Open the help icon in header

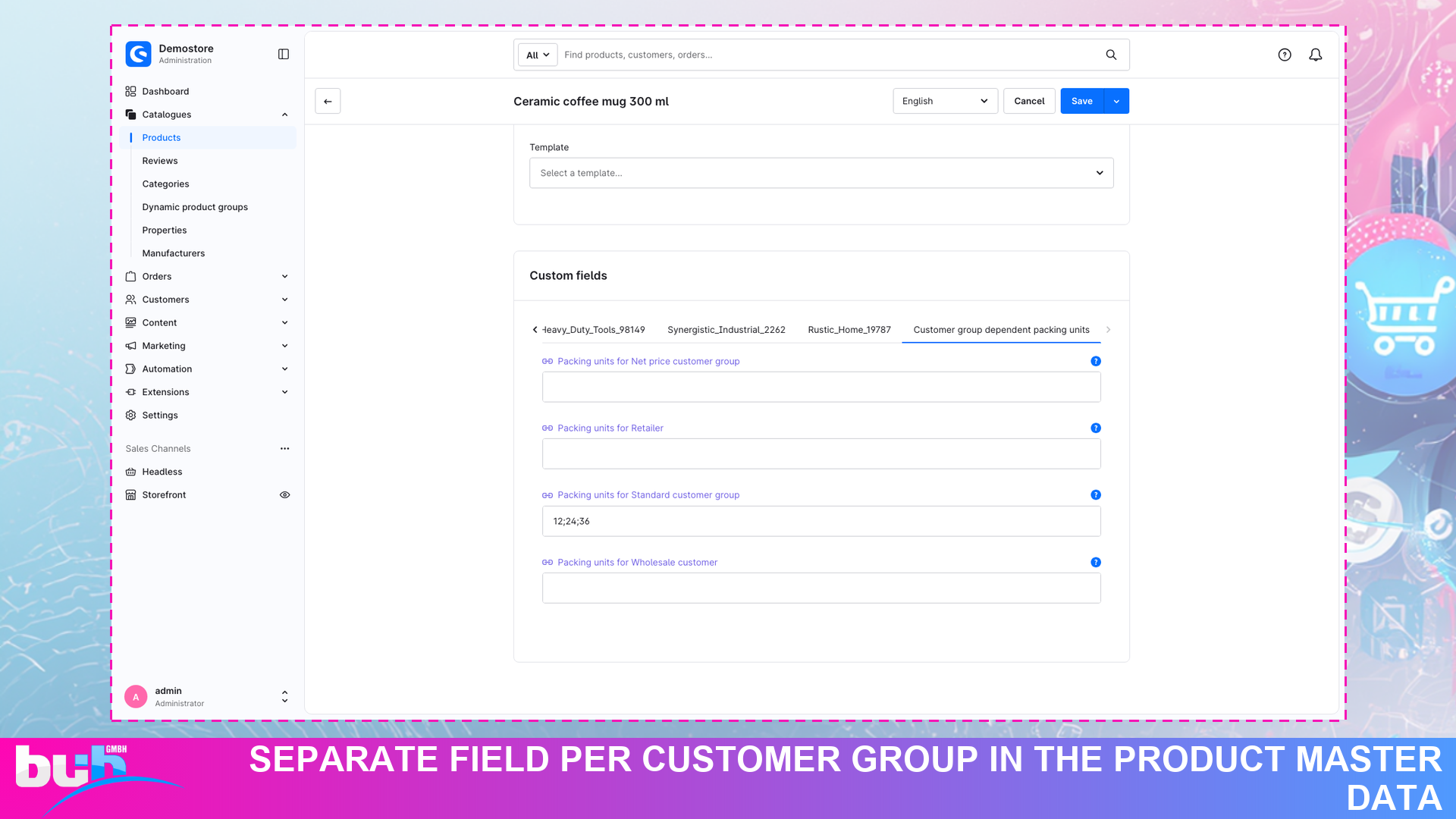click(1285, 55)
